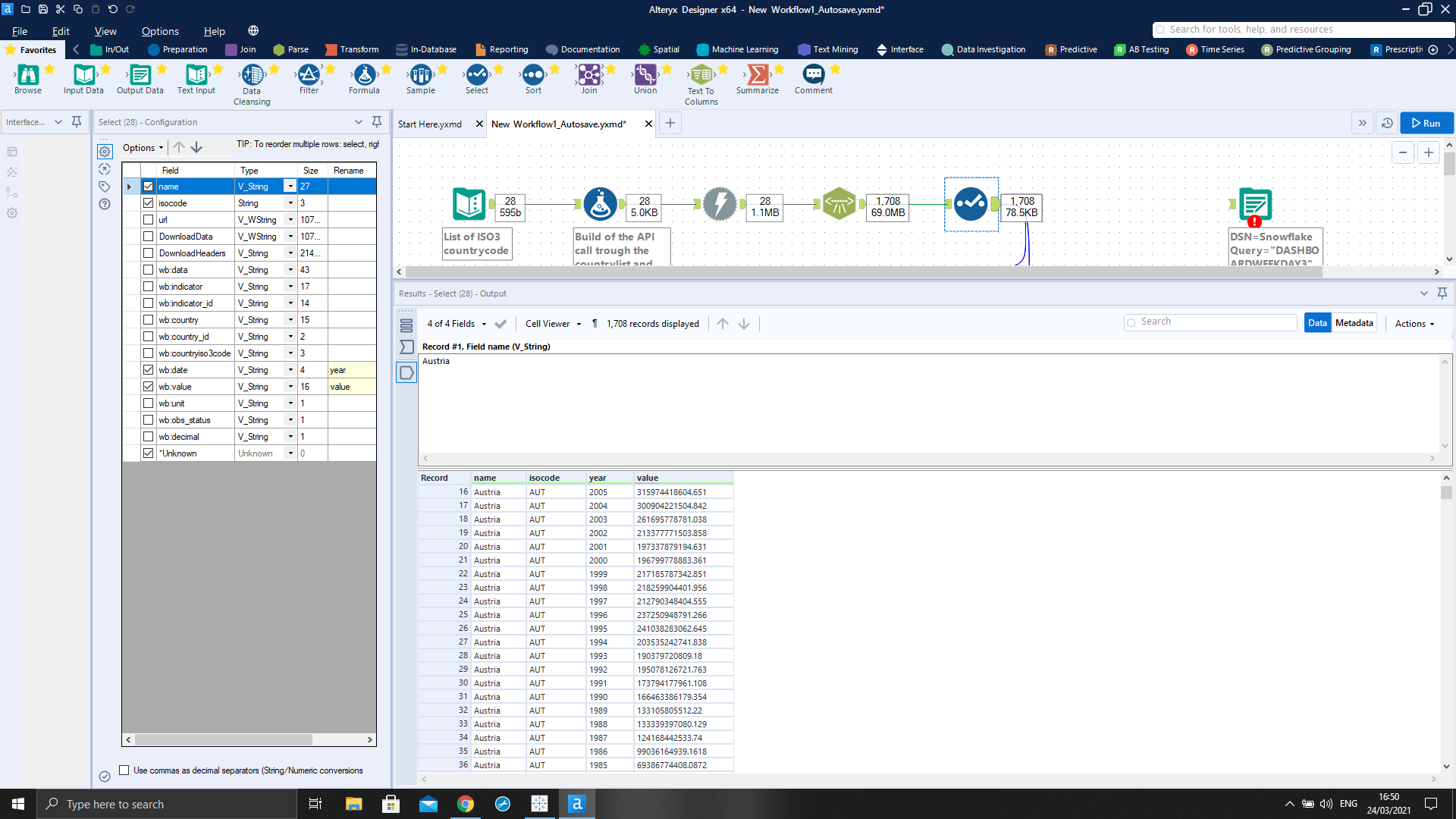
Task: Uncheck the isocode field checkbox
Action: [149, 203]
